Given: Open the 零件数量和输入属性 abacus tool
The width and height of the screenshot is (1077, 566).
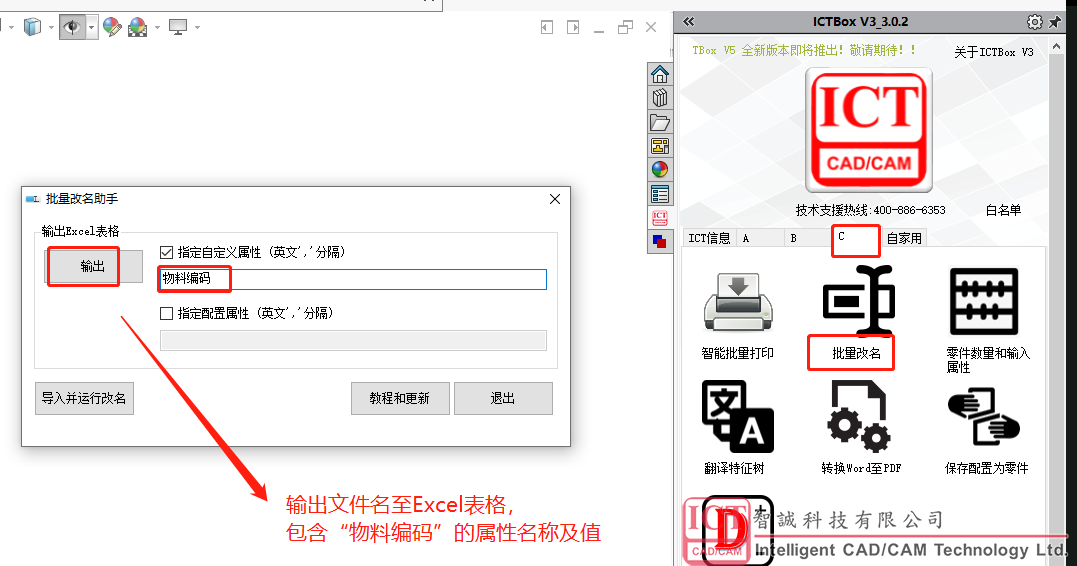Looking at the screenshot, I should coord(984,319).
